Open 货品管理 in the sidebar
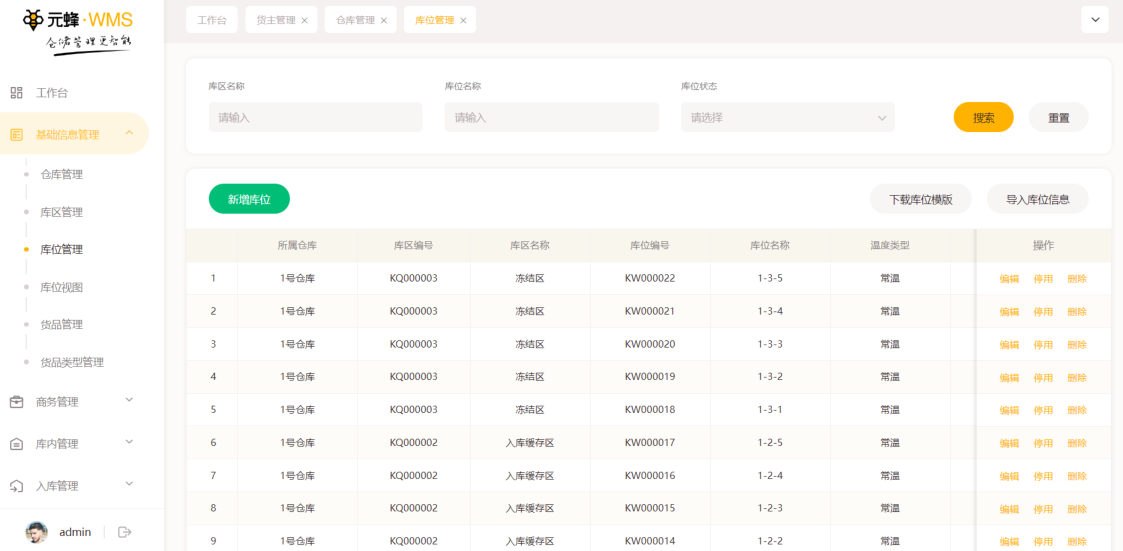 [62, 325]
